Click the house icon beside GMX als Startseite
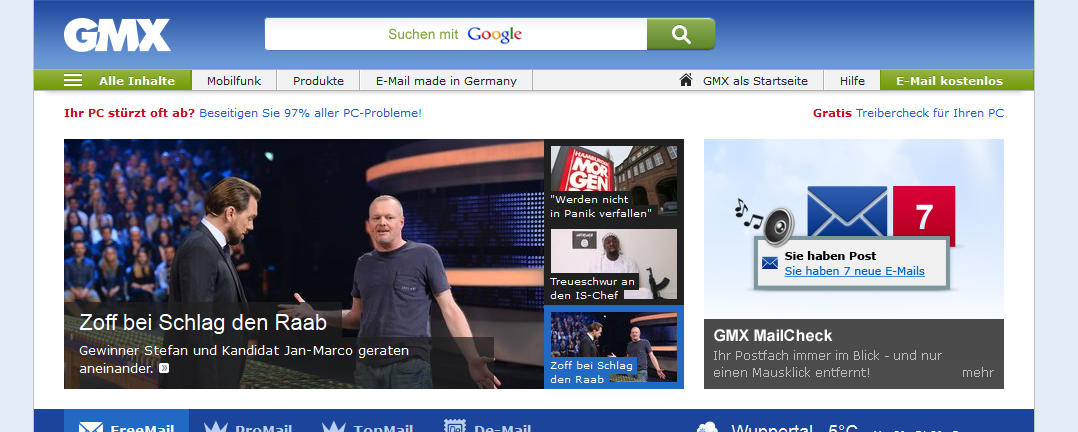The height and width of the screenshot is (432, 1078). (685, 80)
